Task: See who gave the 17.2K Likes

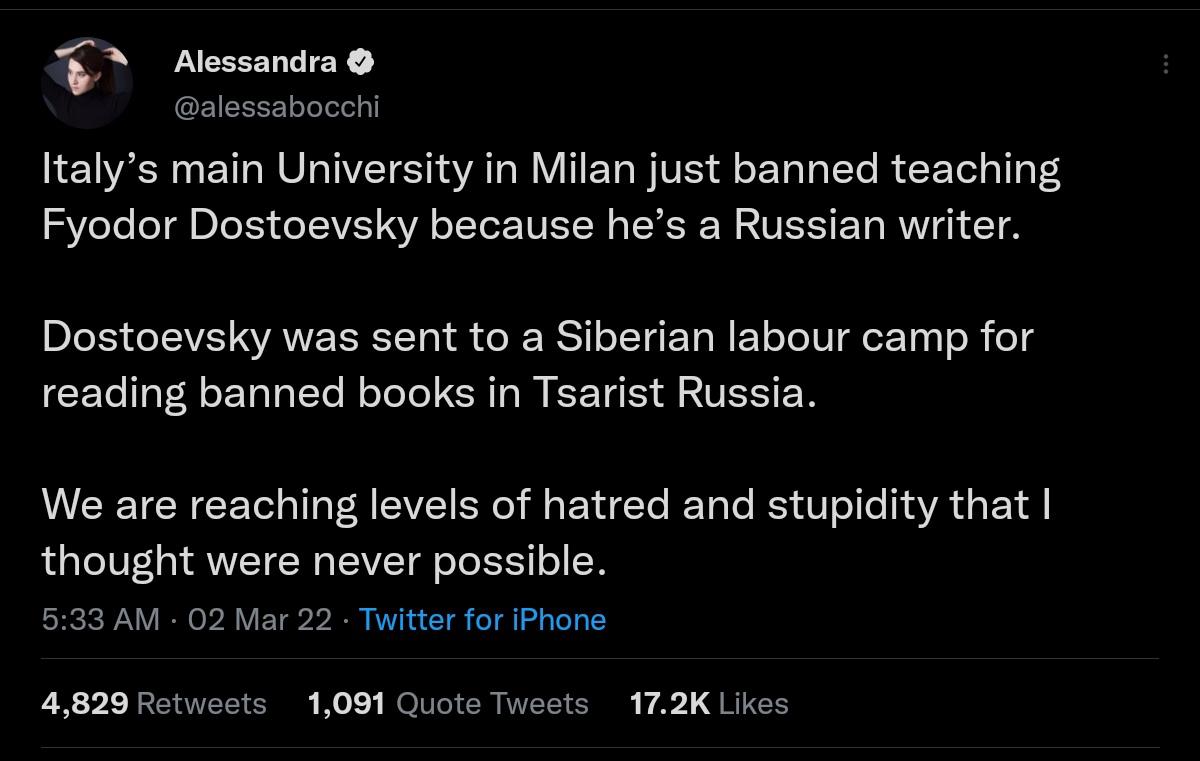Action: point(709,704)
